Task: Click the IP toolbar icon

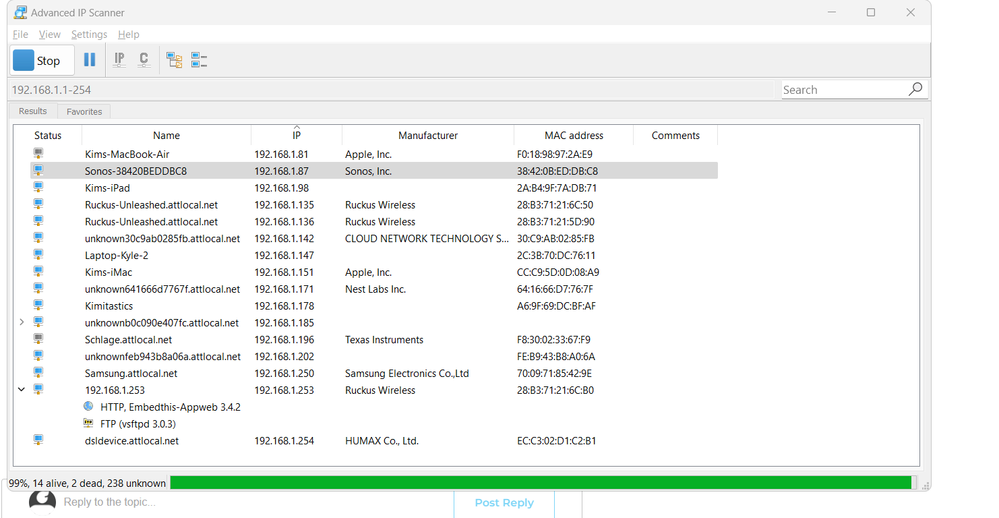Action: tap(119, 60)
